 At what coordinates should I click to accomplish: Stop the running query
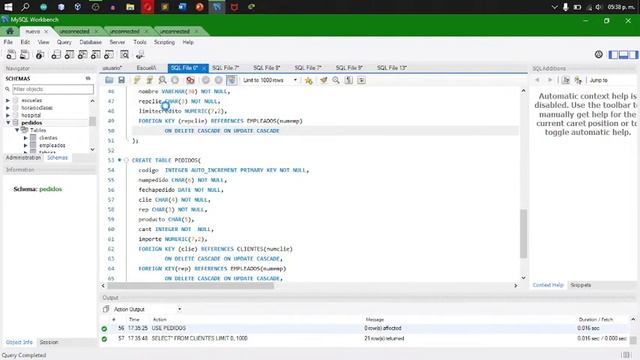(175, 80)
